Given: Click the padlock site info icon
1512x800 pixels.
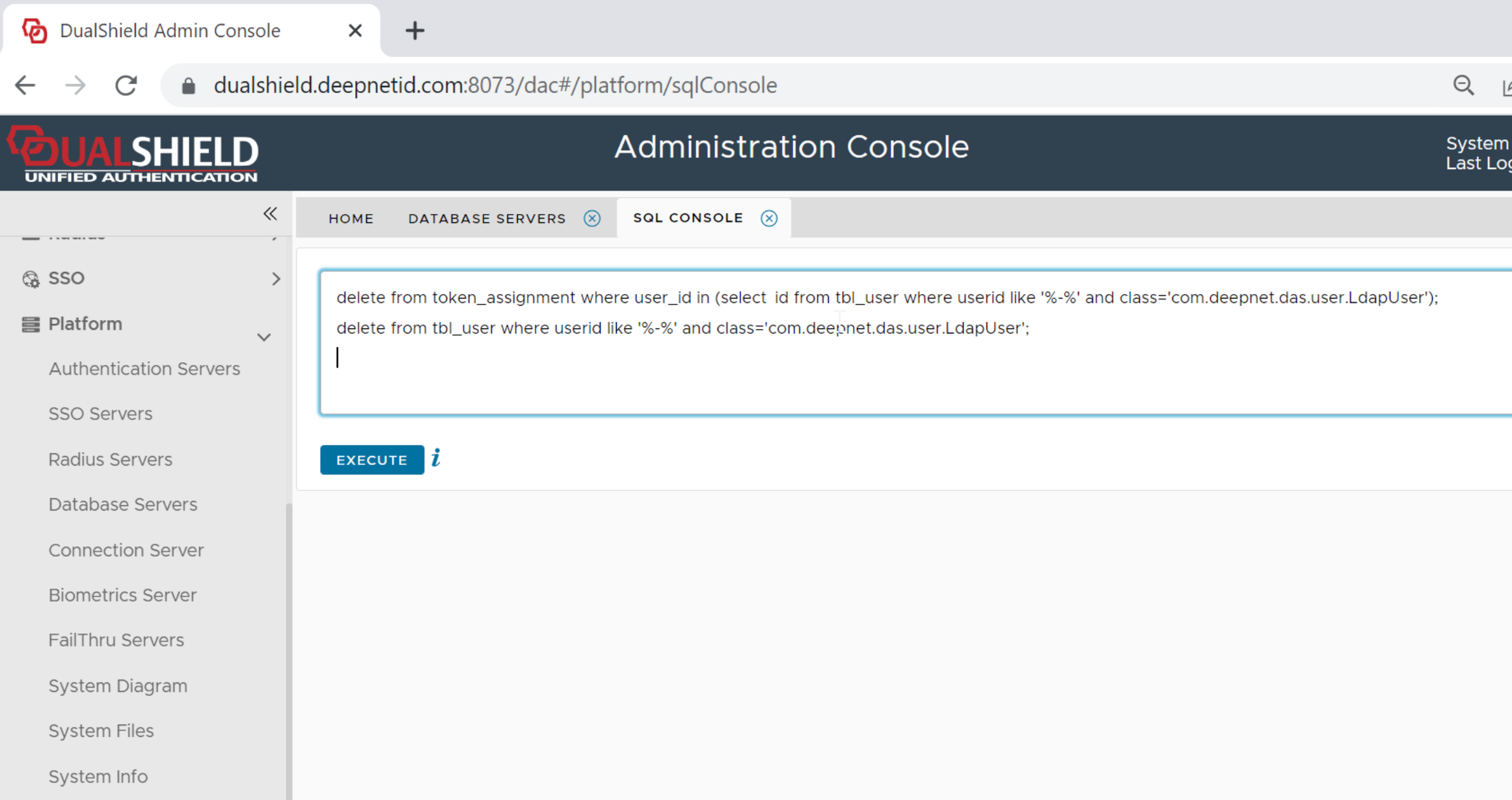Looking at the screenshot, I should 189,86.
